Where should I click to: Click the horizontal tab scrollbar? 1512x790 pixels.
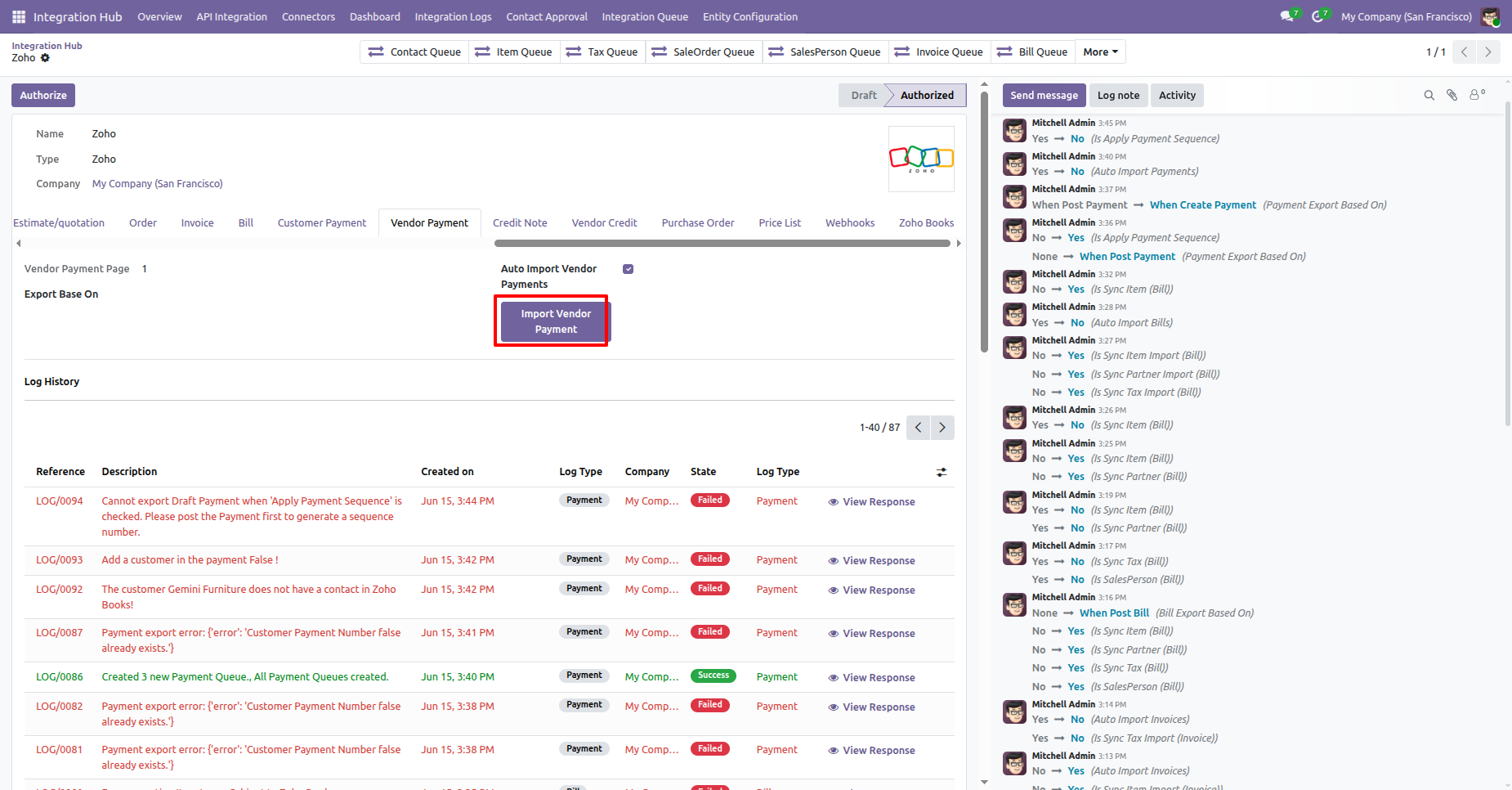(x=722, y=243)
